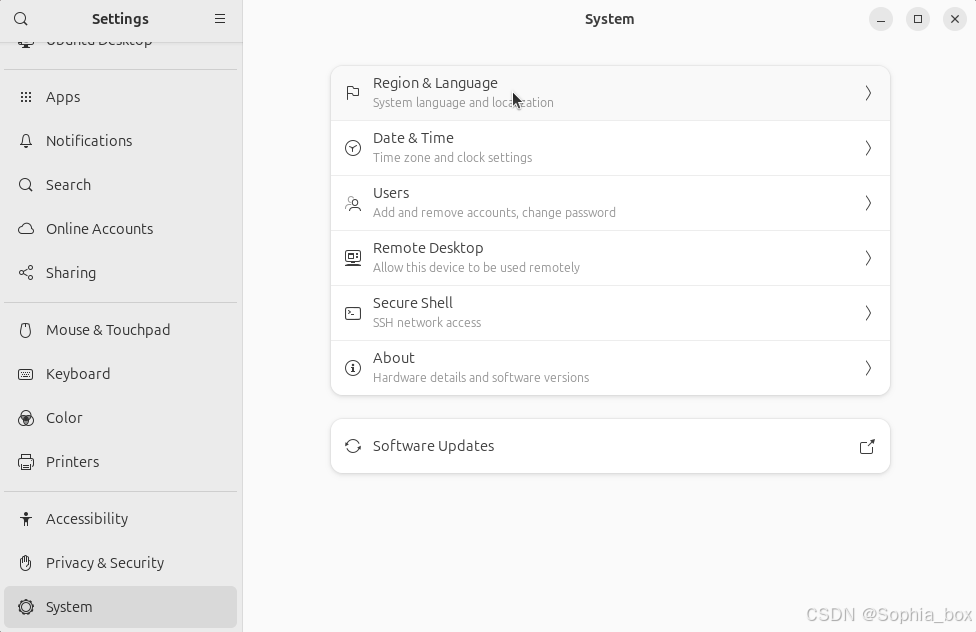
Task: Click the Software Updates refresh icon
Action: (x=353, y=446)
